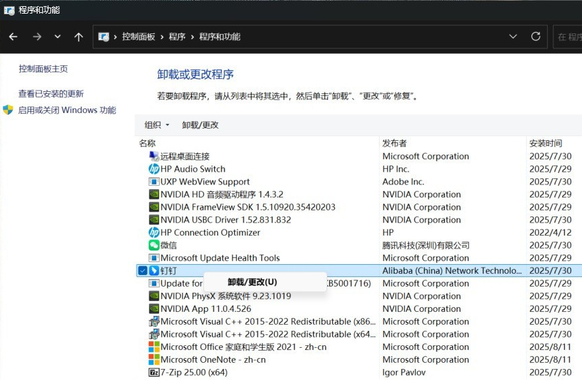Click publisher Igor Pavlov cell
The width and height of the screenshot is (582, 380).
coord(404,372)
